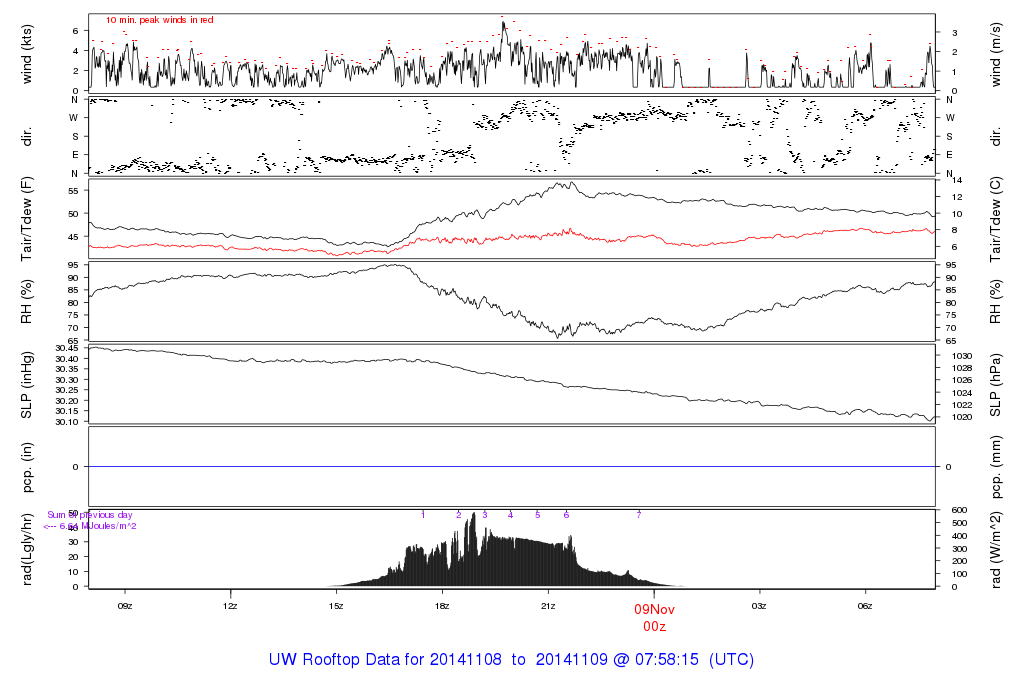Select purple marker 4 in radiation panel
This screenshot has height=700, width=1024.
coord(511,515)
